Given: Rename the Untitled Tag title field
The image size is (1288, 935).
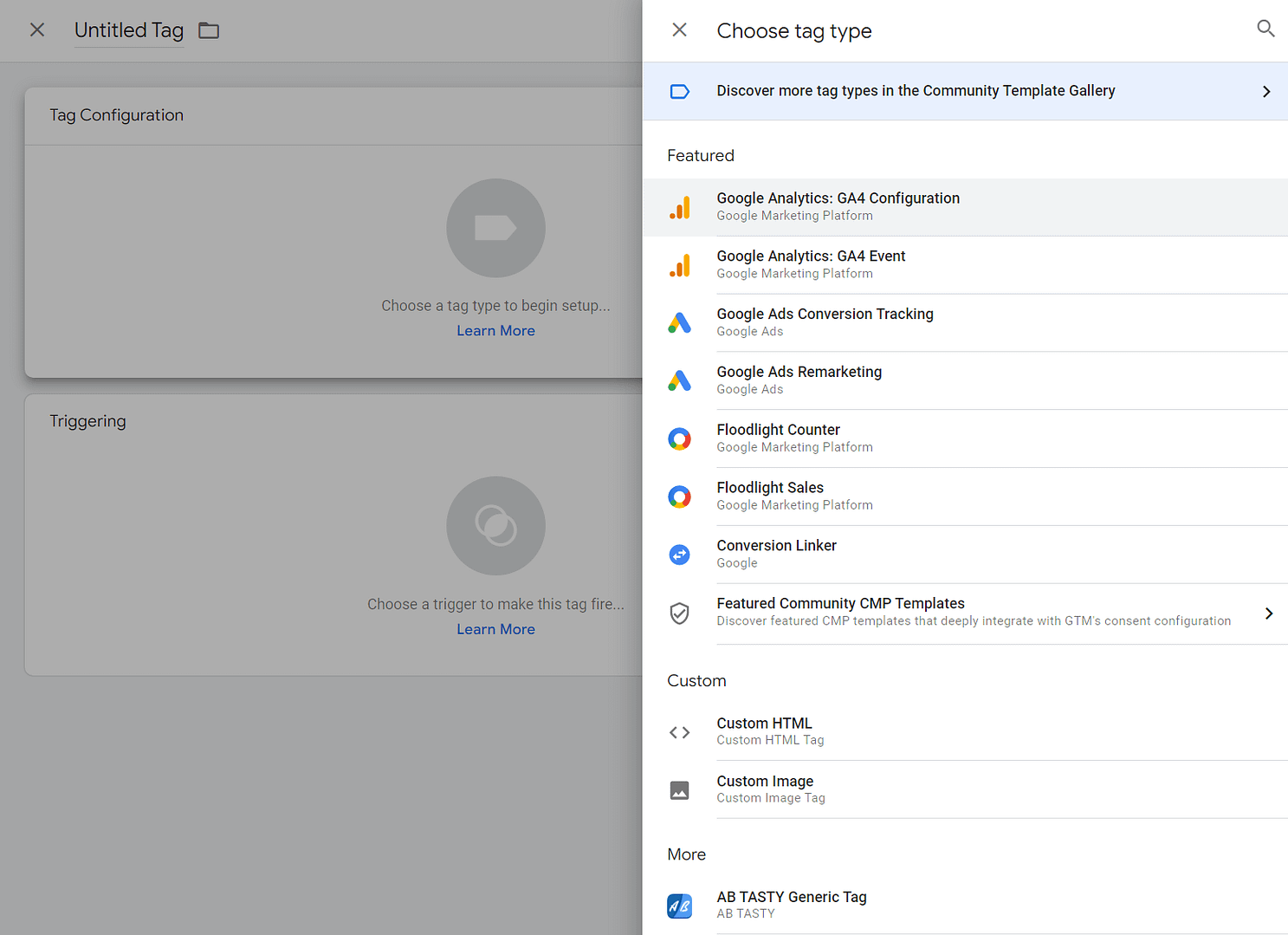Looking at the screenshot, I should [x=128, y=29].
